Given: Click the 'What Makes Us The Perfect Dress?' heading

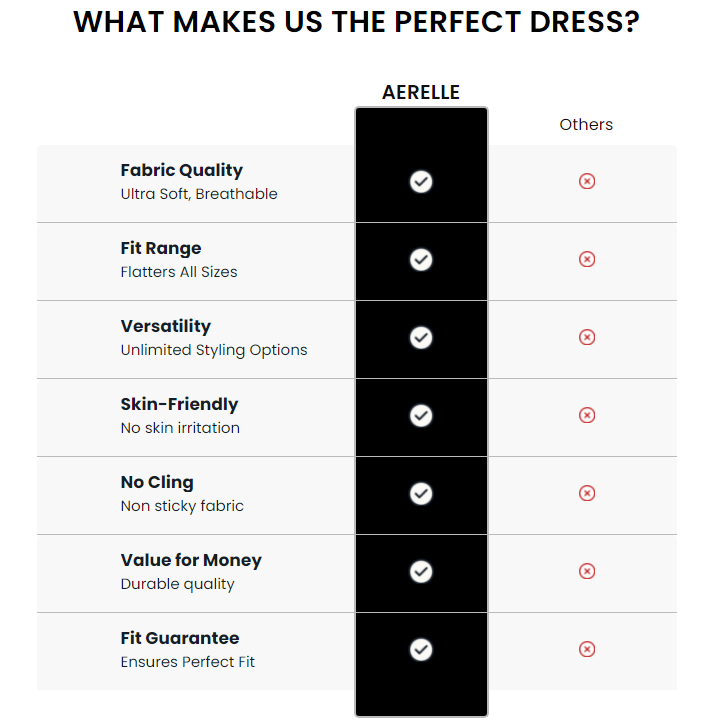Looking at the screenshot, I should click(x=356, y=22).
